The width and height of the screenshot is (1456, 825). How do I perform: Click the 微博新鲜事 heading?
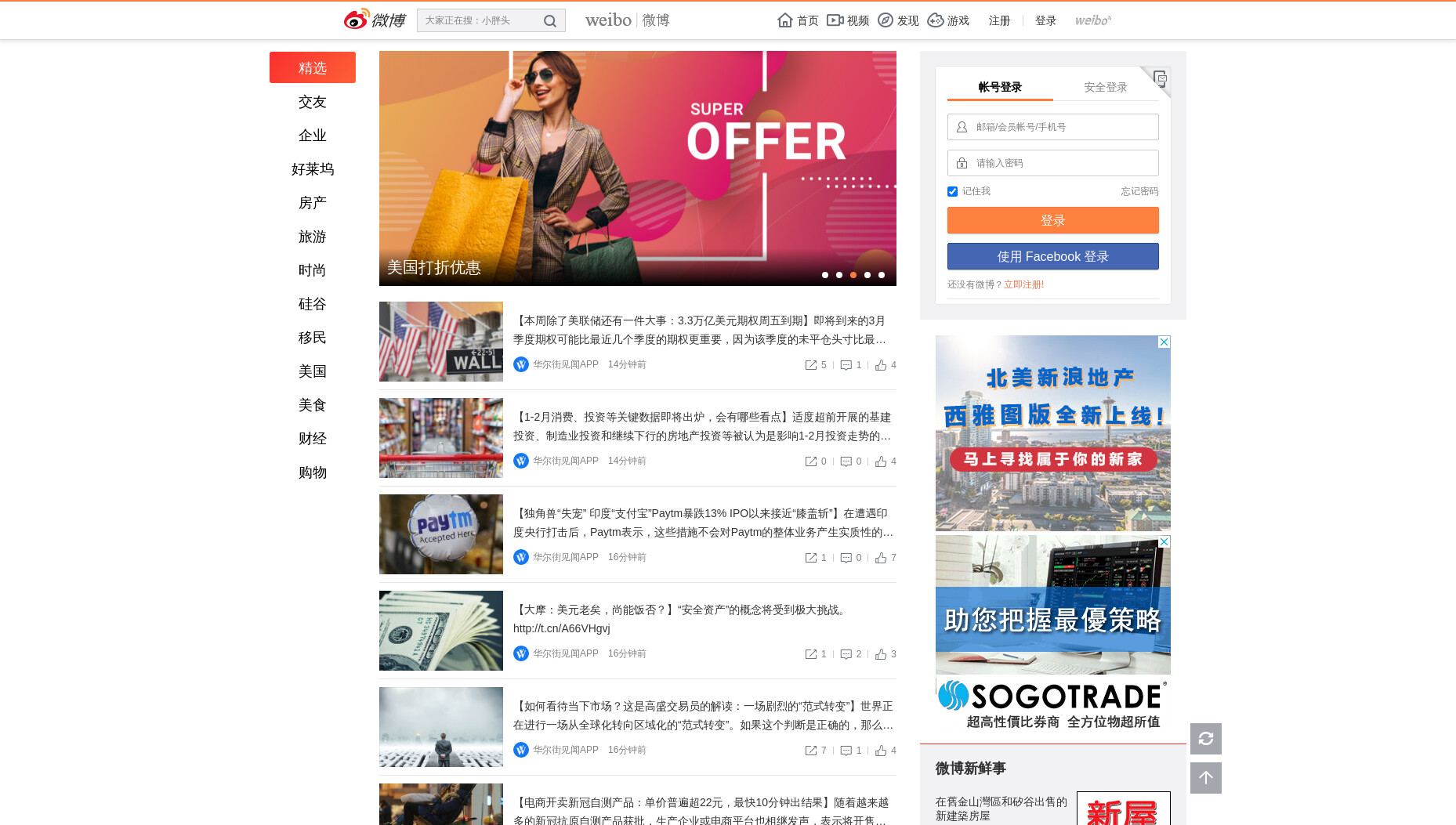coord(970,769)
